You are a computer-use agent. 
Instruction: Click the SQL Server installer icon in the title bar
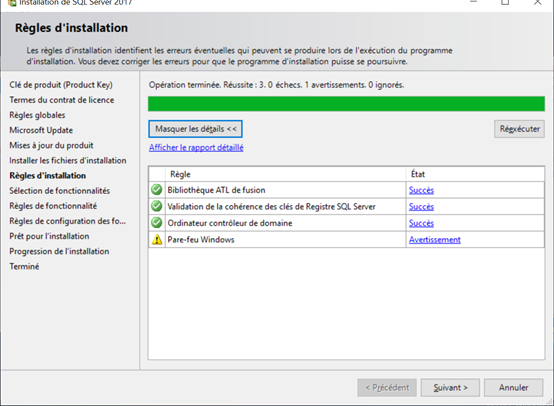12,3
